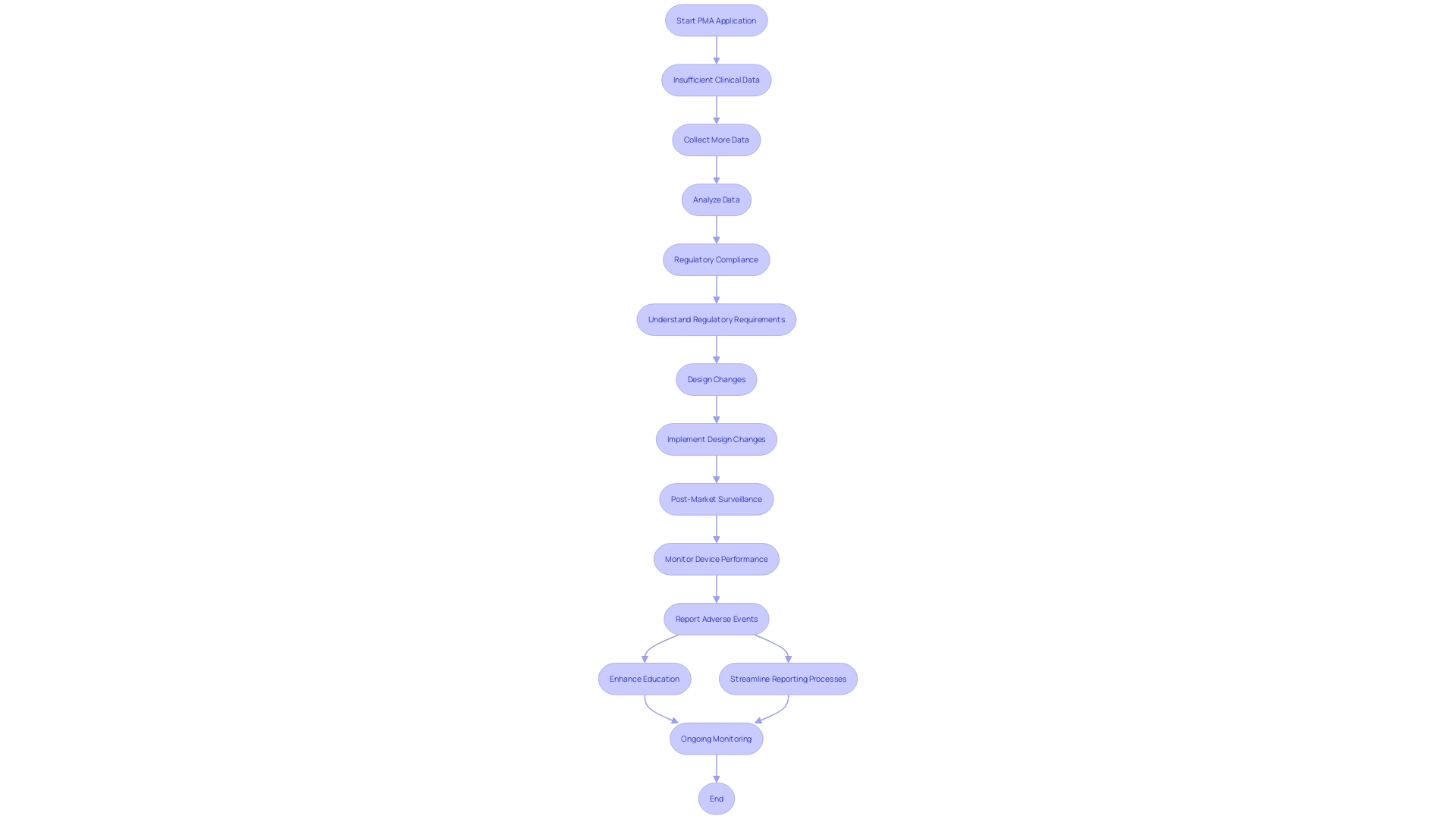Toggle visibility of Monitor Device Performance node
The width and height of the screenshot is (1456, 819).
[x=716, y=559]
